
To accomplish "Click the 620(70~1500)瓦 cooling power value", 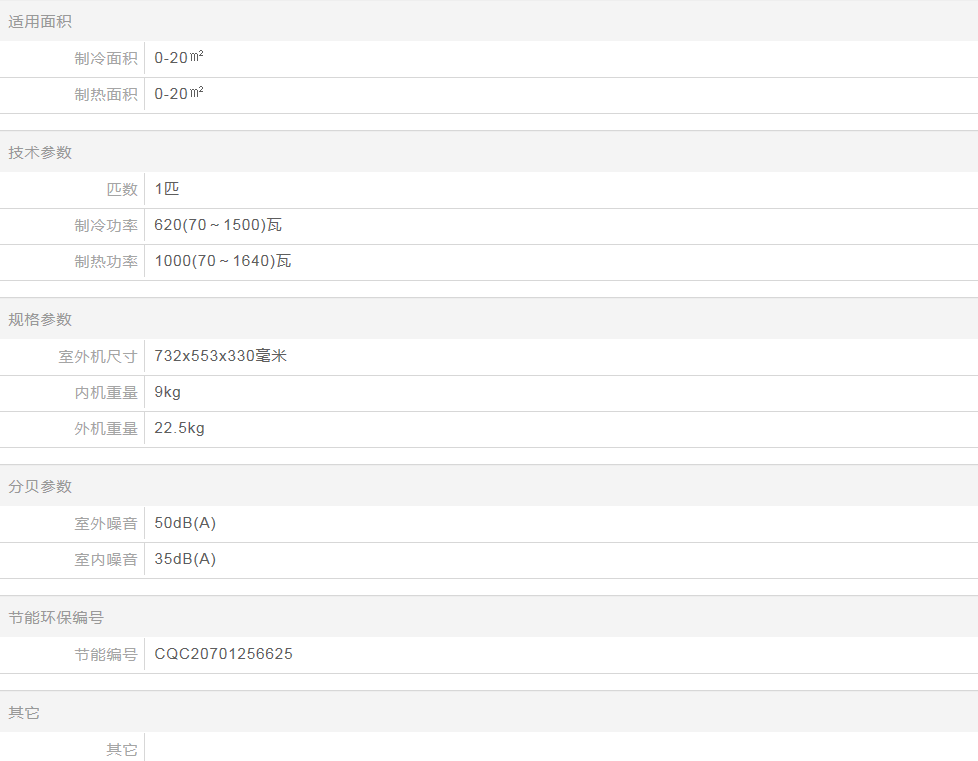I will 218,225.
